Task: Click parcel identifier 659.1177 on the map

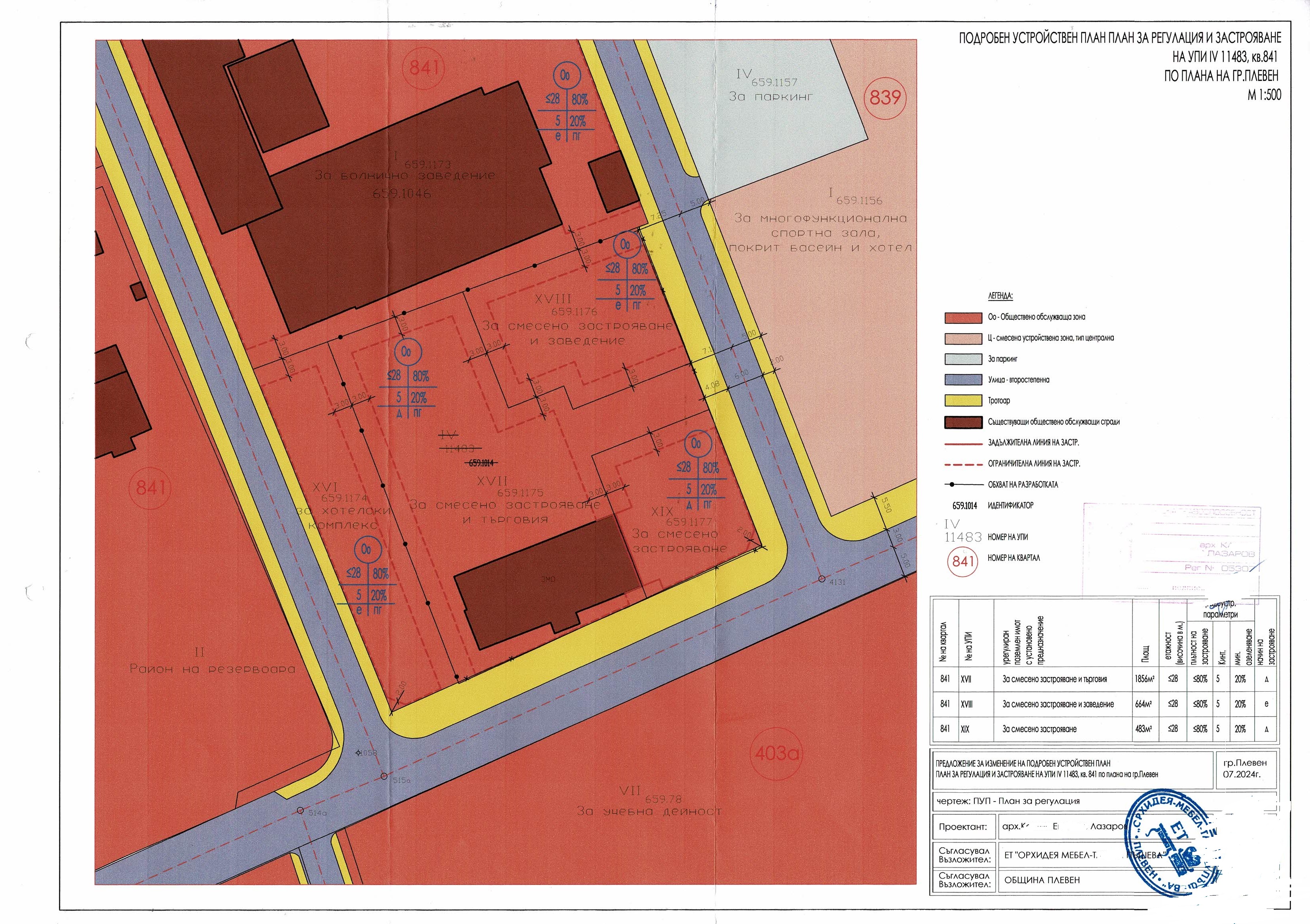Action: 689,522
